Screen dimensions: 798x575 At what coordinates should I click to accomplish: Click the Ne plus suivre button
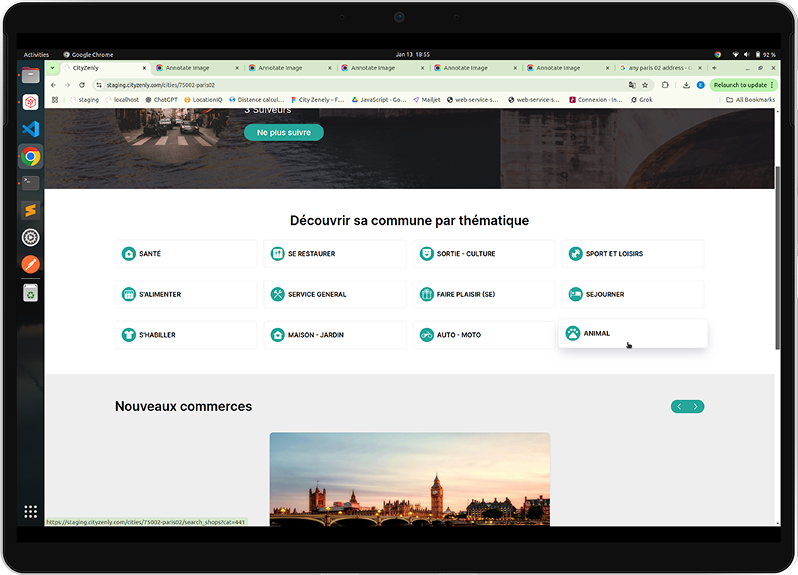coord(284,132)
